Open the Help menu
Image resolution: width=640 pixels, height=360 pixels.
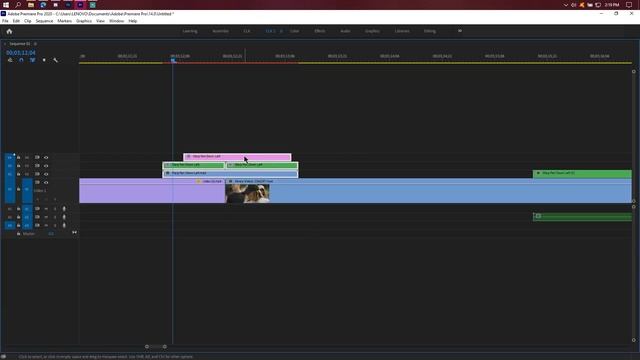pos(133,21)
